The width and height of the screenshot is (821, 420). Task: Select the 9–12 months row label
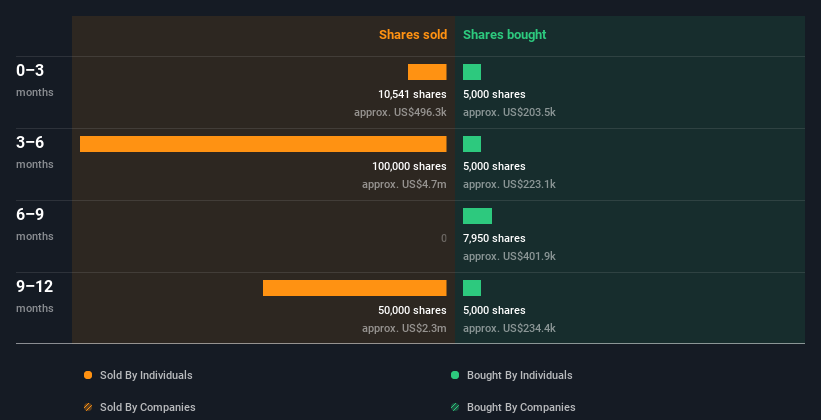click(35, 296)
